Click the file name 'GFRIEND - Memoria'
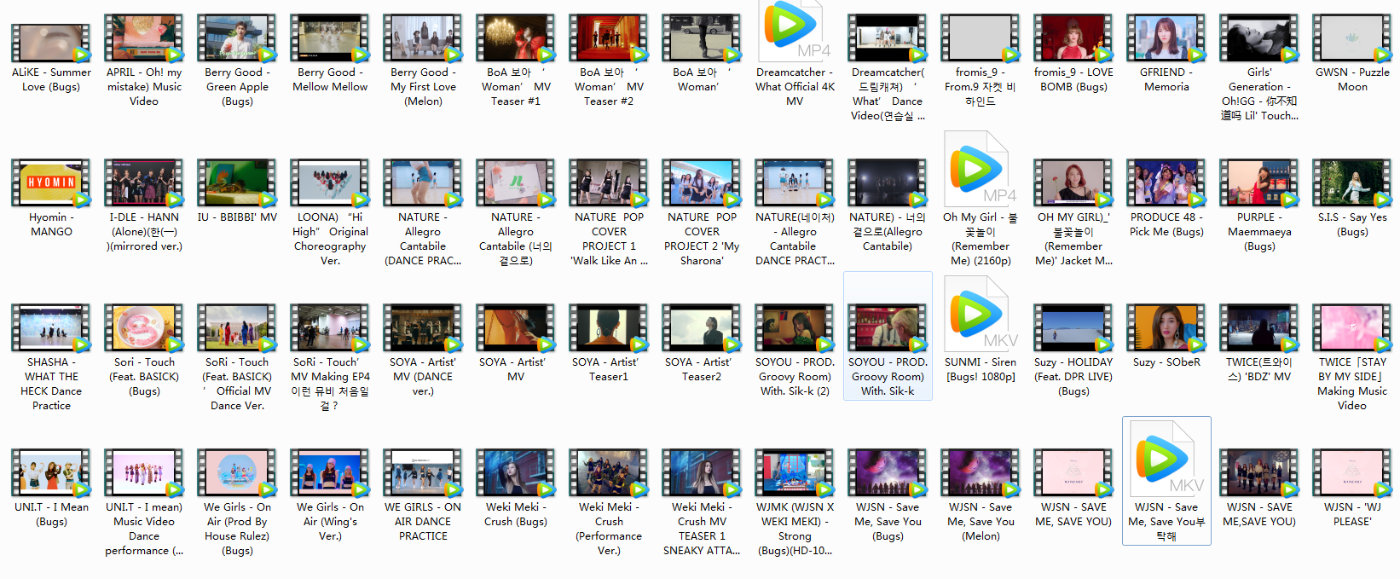1400x579 pixels. pyautogui.click(x=1167, y=79)
